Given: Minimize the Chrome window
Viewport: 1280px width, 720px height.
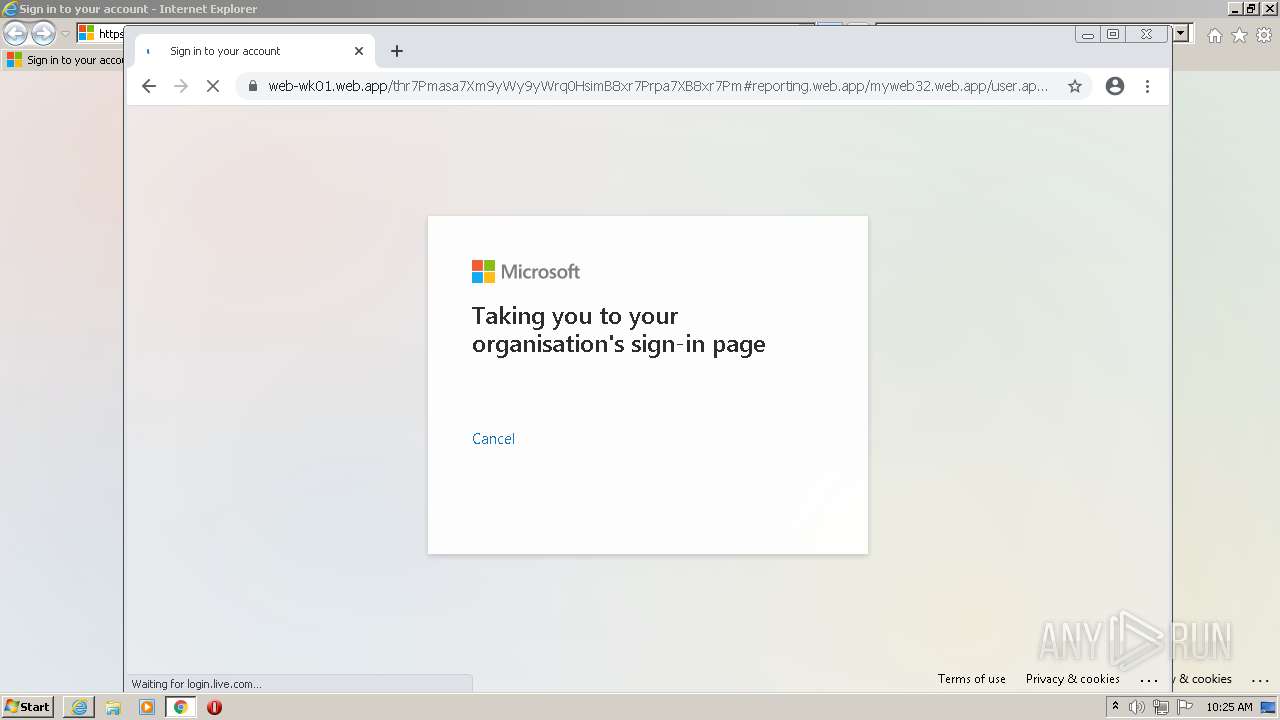Looking at the screenshot, I should (x=1088, y=34).
